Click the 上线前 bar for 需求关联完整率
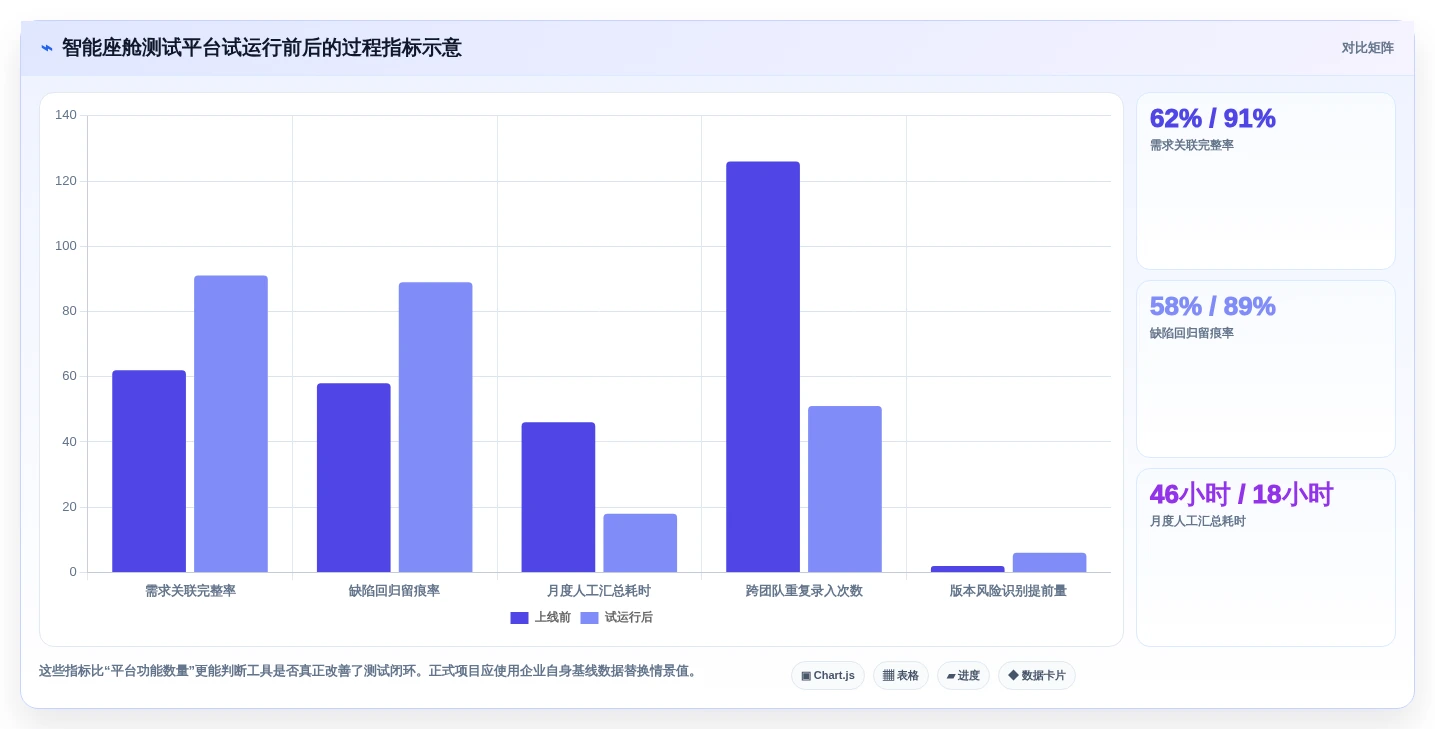The width and height of the screenshot is (1435, 729). click(149, 471)
